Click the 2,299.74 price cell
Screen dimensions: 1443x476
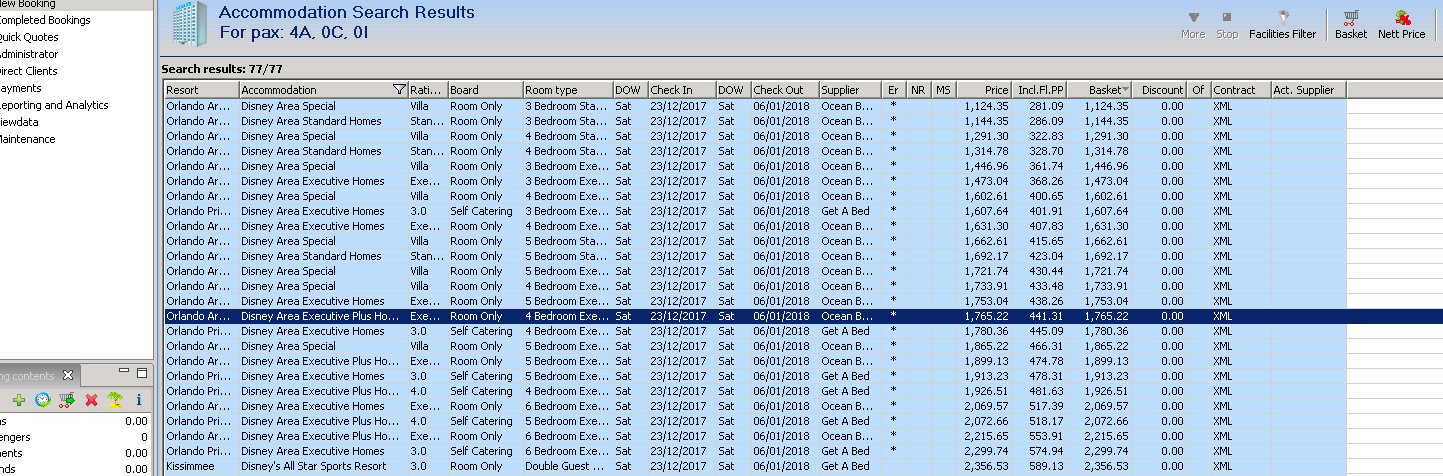coord(984,451)
